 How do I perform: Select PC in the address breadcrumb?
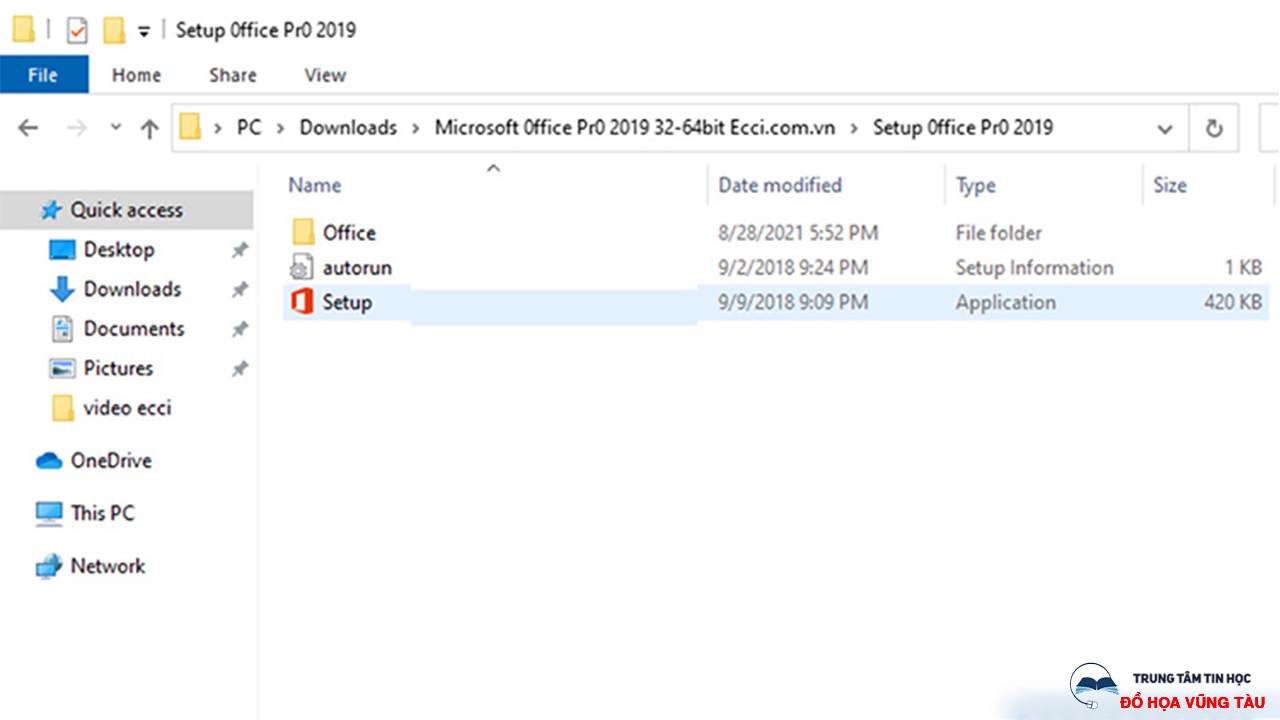(248, 128)
